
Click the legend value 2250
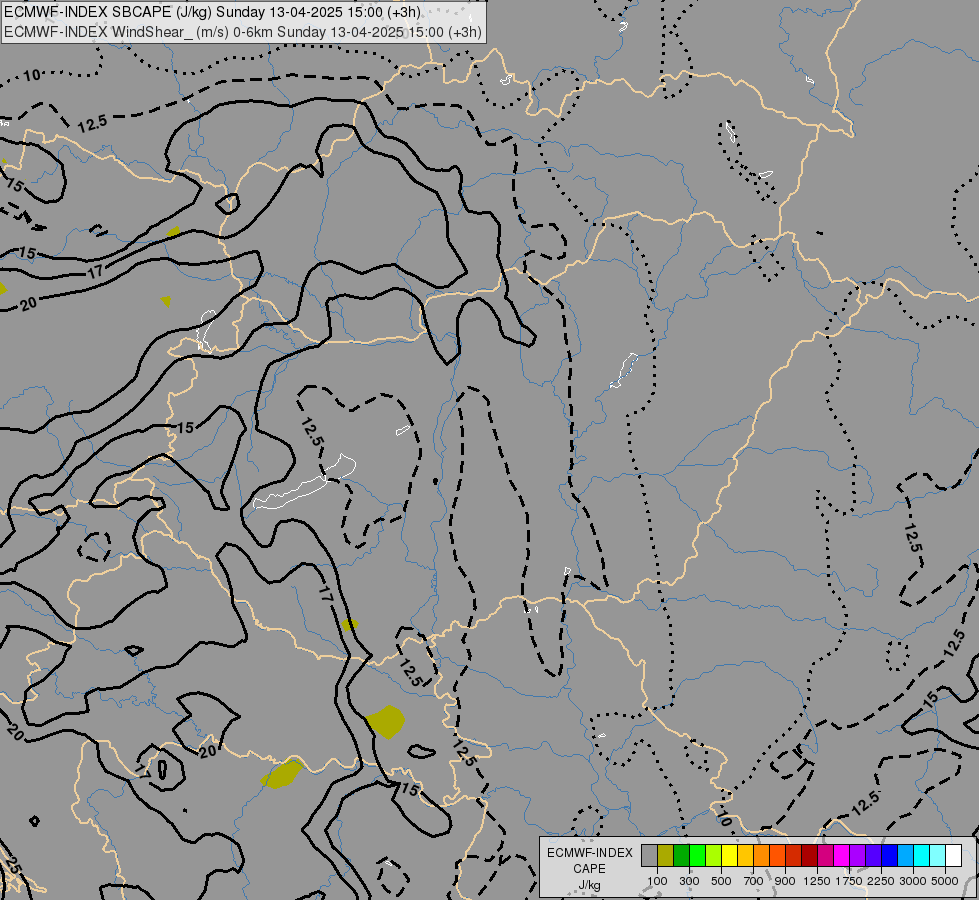pos(881,881)
